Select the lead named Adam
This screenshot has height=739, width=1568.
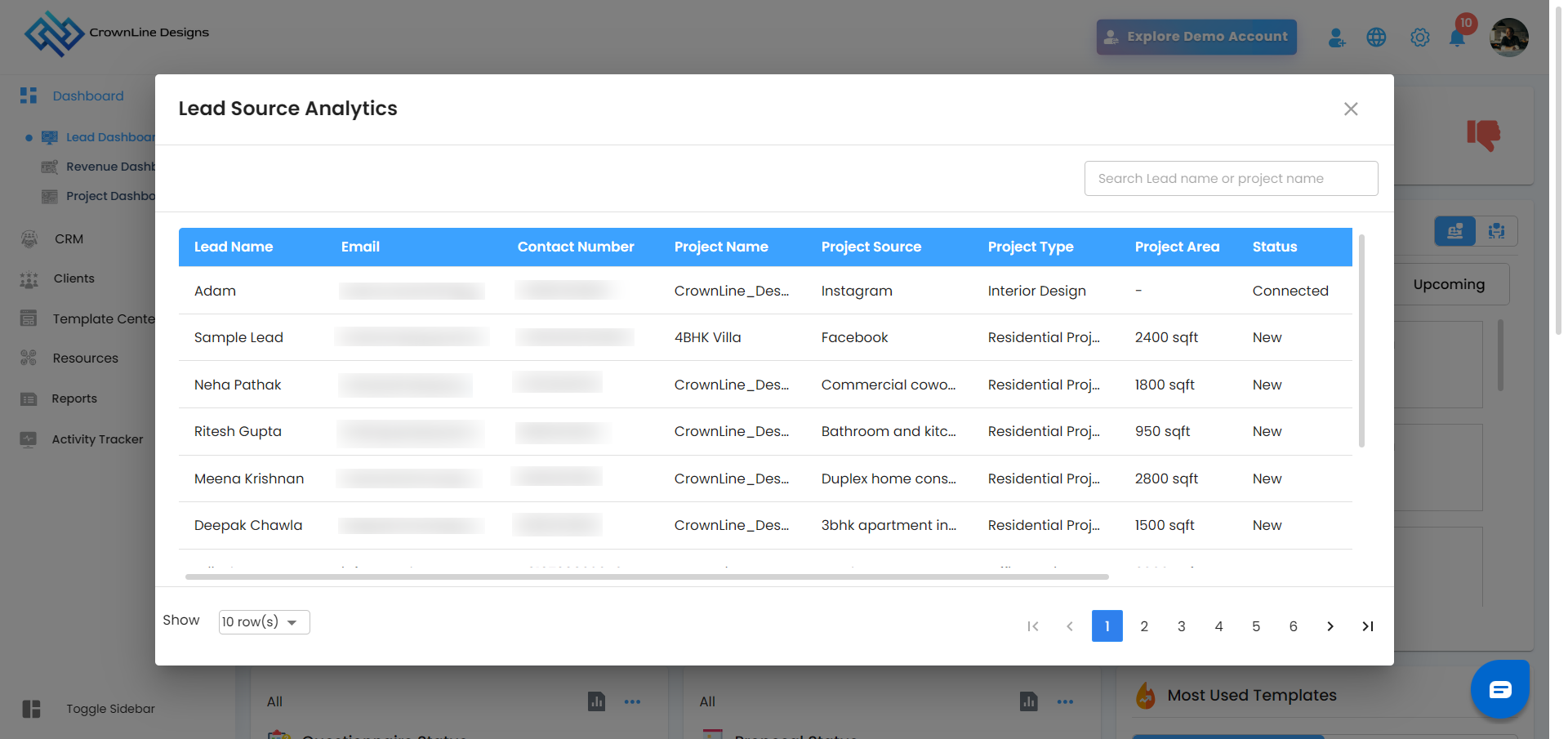coord(215,291)
